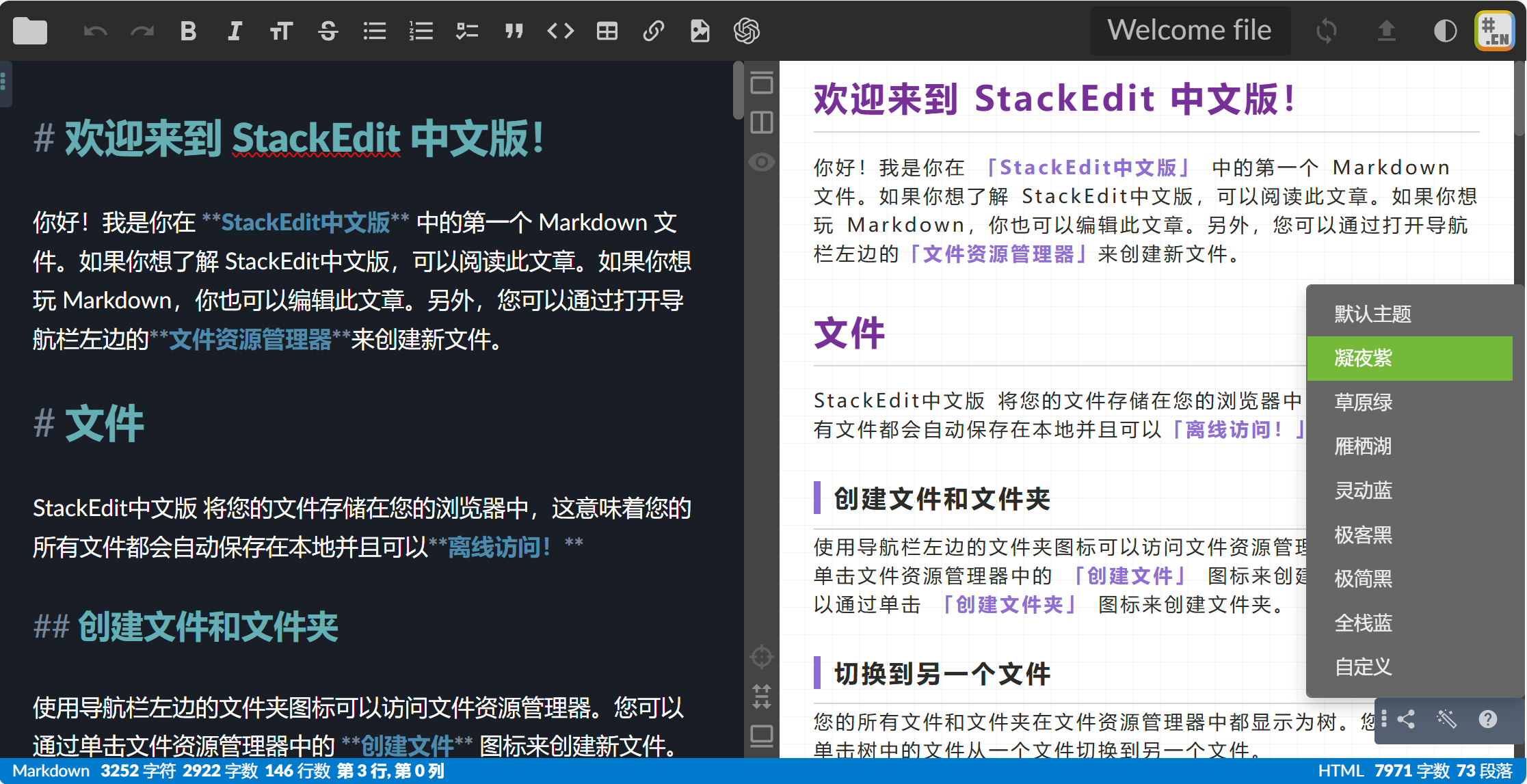
Task: Apply italic formatting
Action: pyautogui.click(x=235, y=31)
